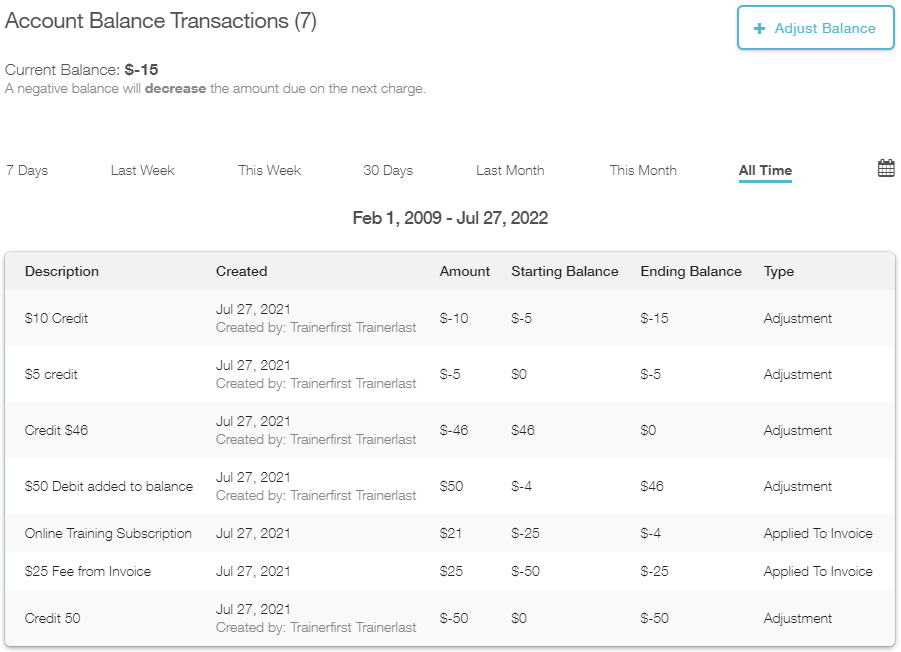901x652 pixels.
Task: Select the Last Week filter
Action: [x=142, y=170]
